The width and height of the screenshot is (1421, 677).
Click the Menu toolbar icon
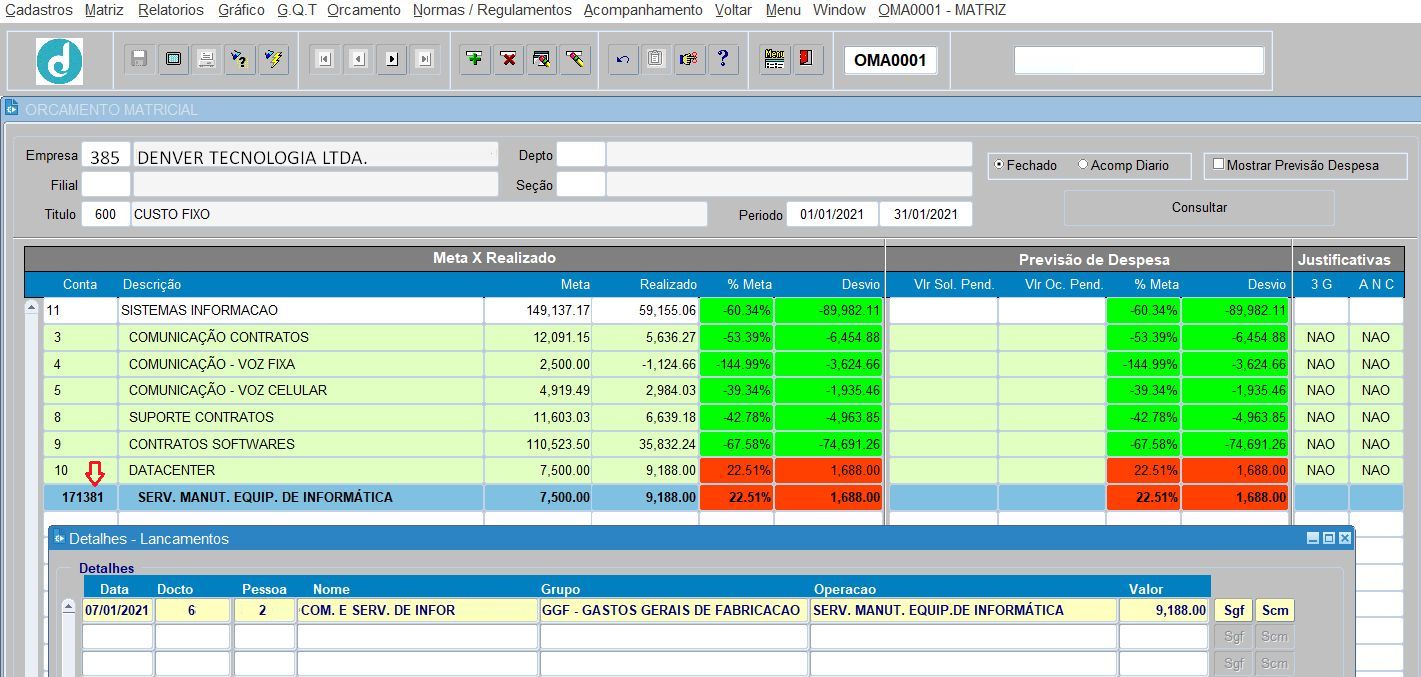point(773,59)
